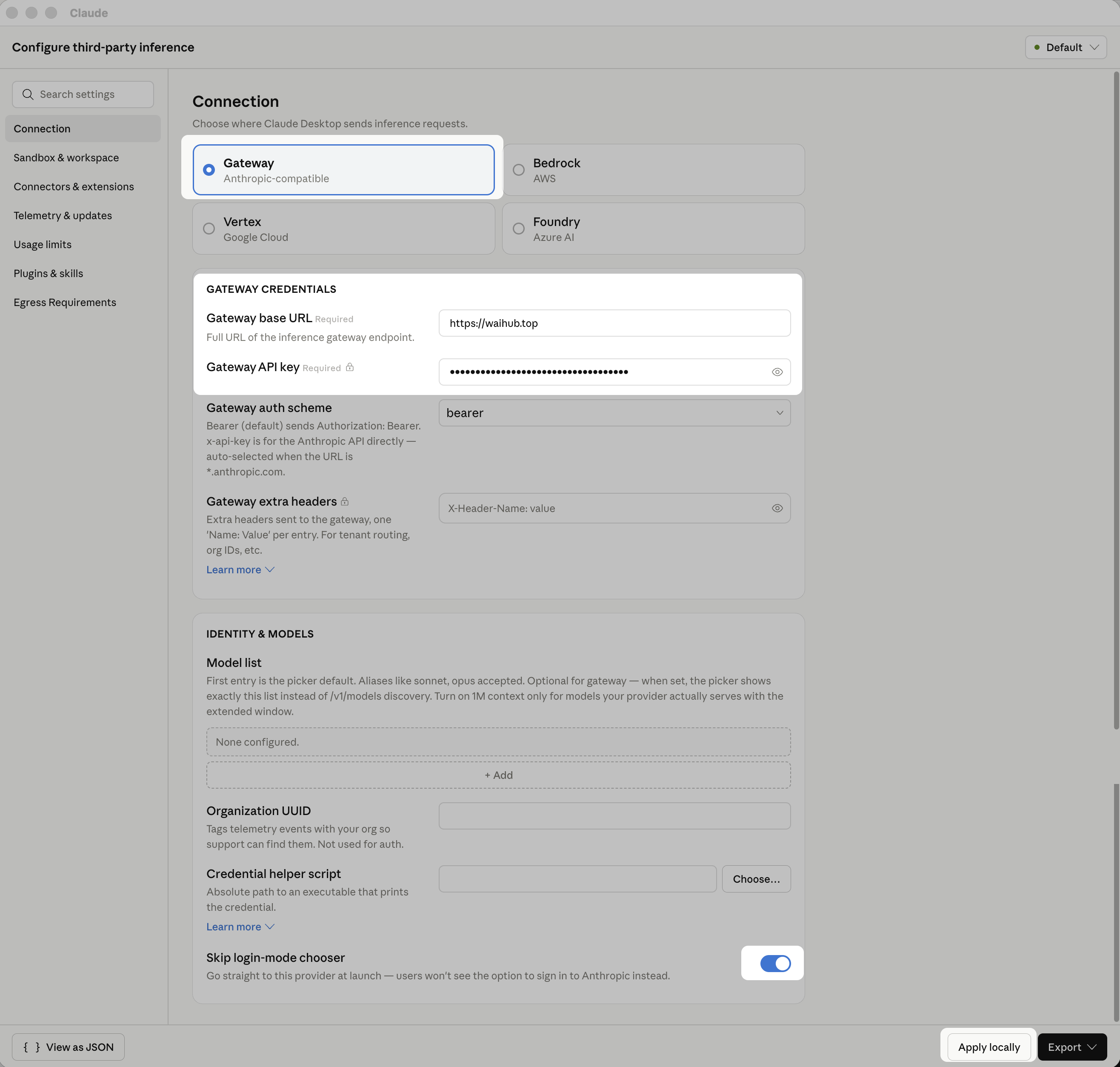Click the Organization UUID input field

(x=614, y=816)
